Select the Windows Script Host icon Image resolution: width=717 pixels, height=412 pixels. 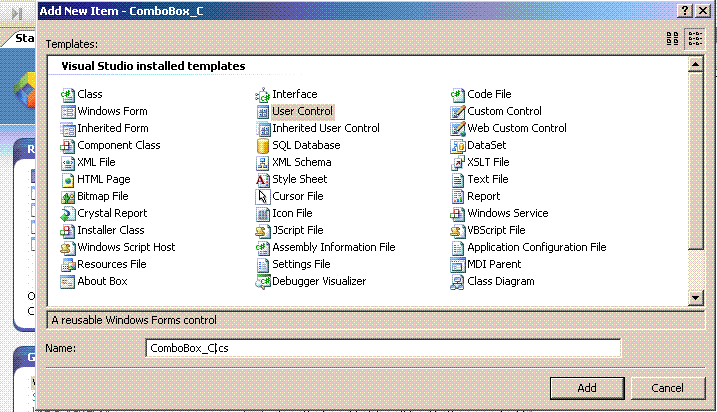[68, 247]
